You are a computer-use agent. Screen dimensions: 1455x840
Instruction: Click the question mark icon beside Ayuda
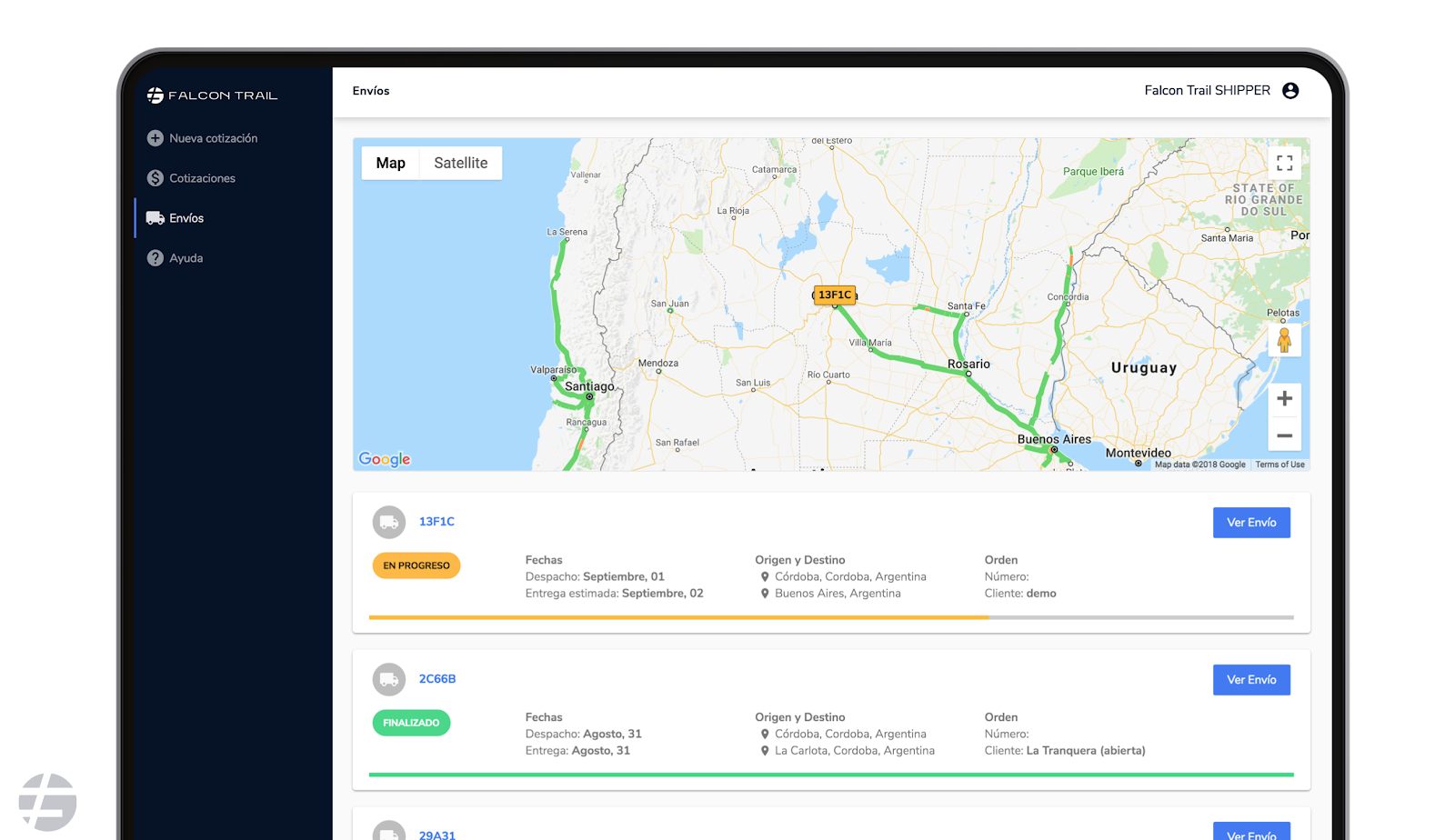[156, 258]
